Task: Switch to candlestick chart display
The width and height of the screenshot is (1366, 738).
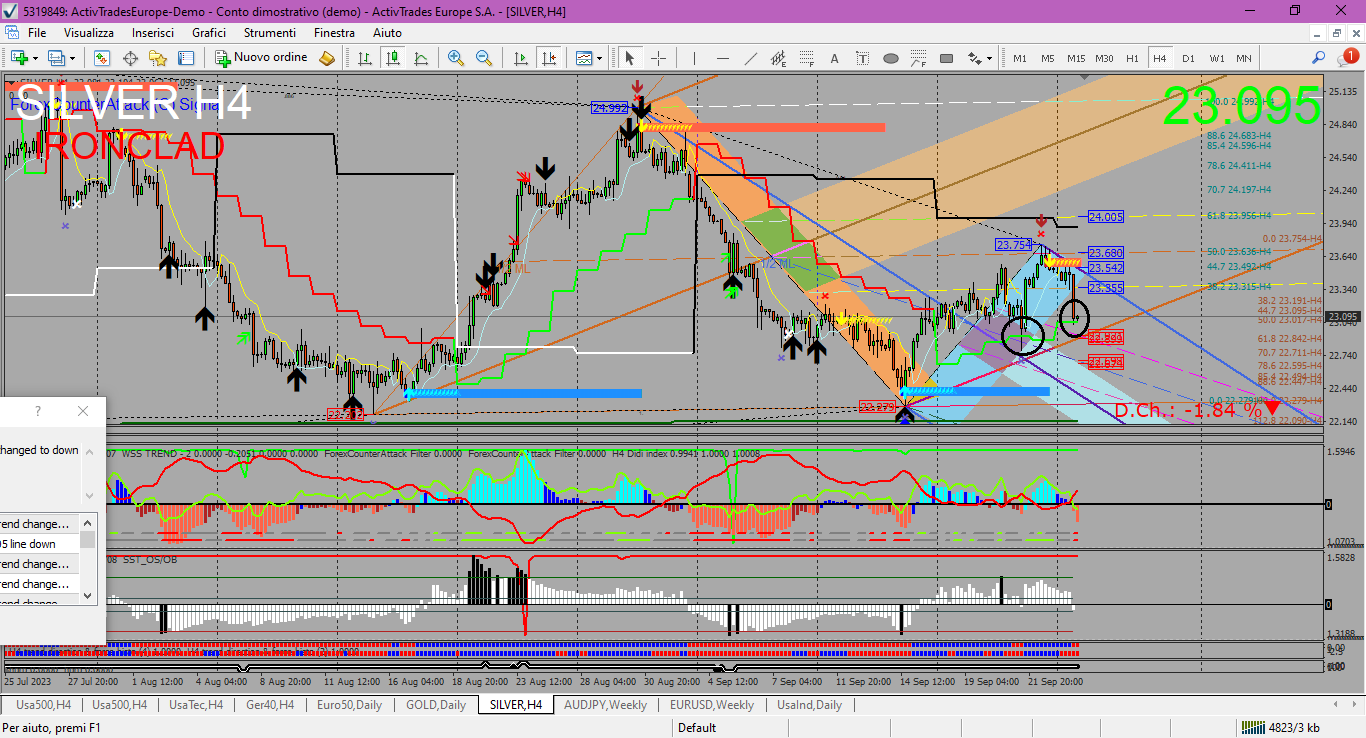Action: tap(393, 58)
